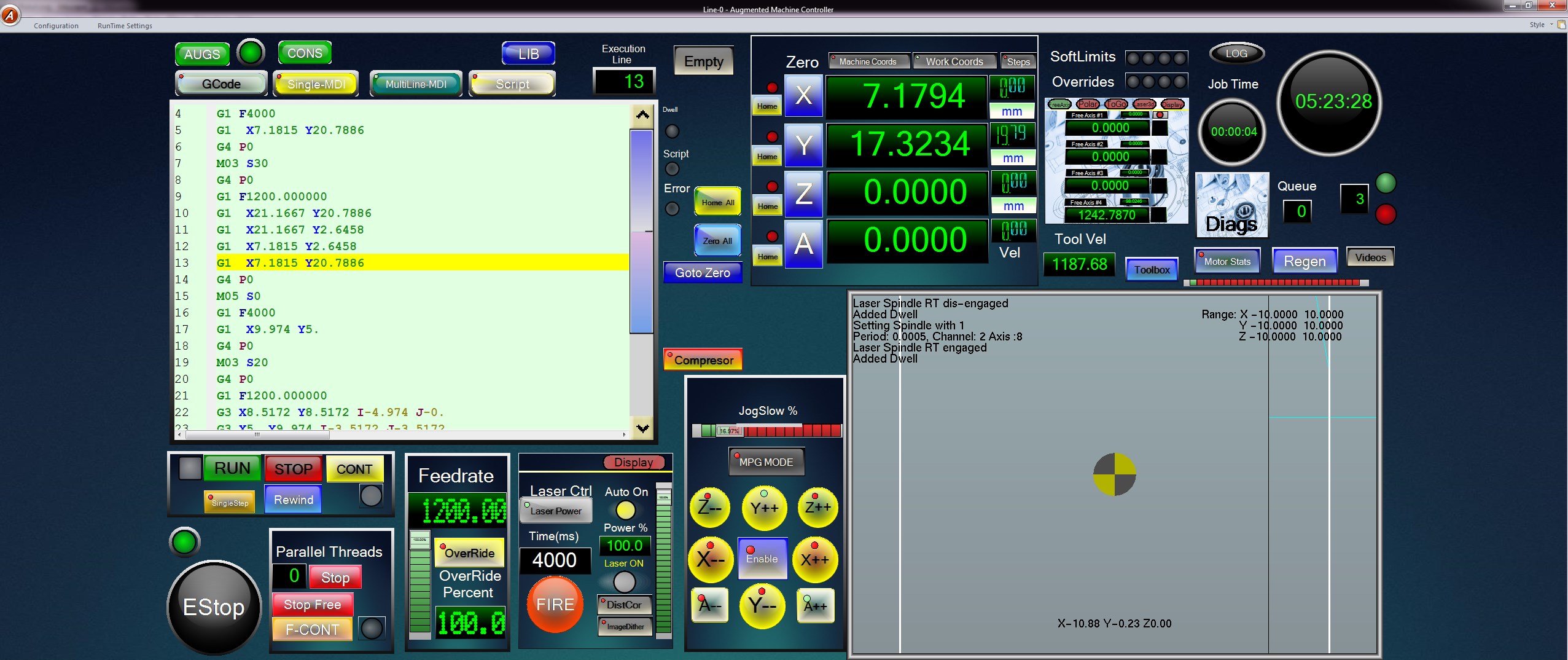1568x660 pixels.
Task: Open the Configuration menu
Action: tap(56, 26)
